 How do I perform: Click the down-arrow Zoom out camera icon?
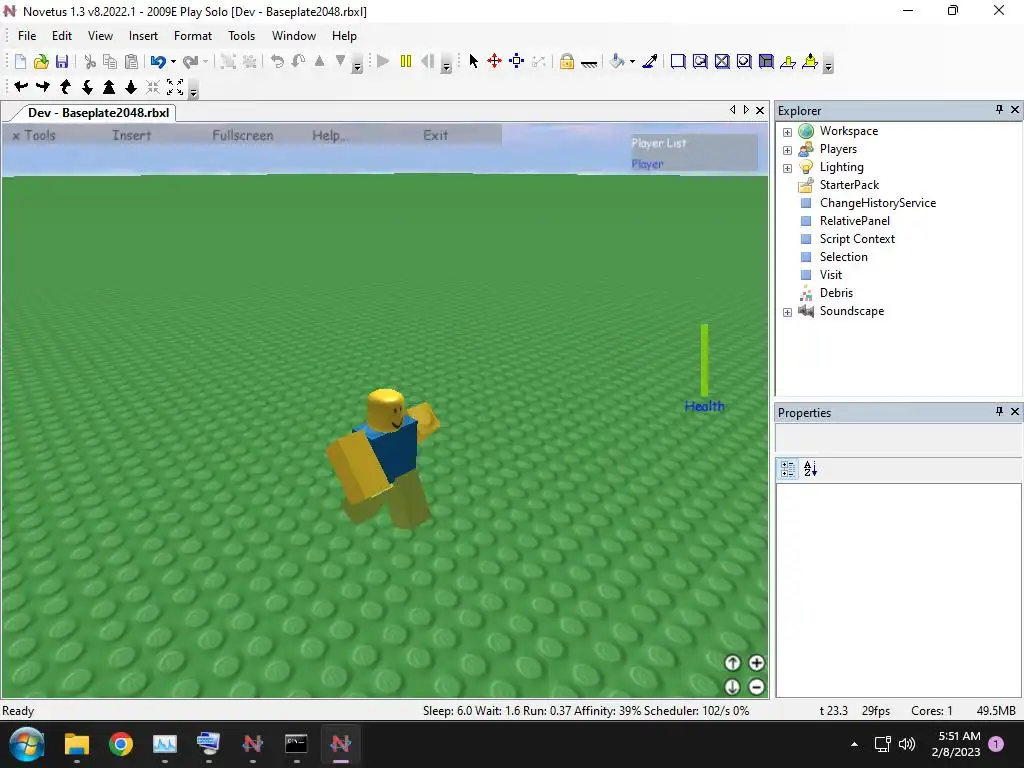(131, 86)
